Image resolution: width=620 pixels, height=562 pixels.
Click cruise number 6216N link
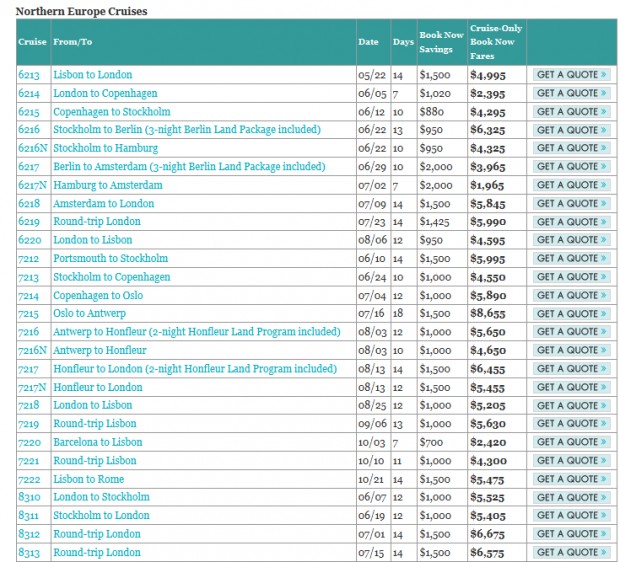32,148
